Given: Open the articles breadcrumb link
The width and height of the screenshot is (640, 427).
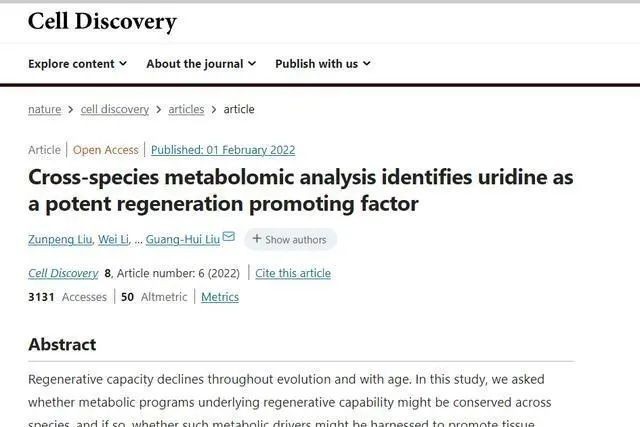Looking at the screenshot, I should tap(186, 109).
